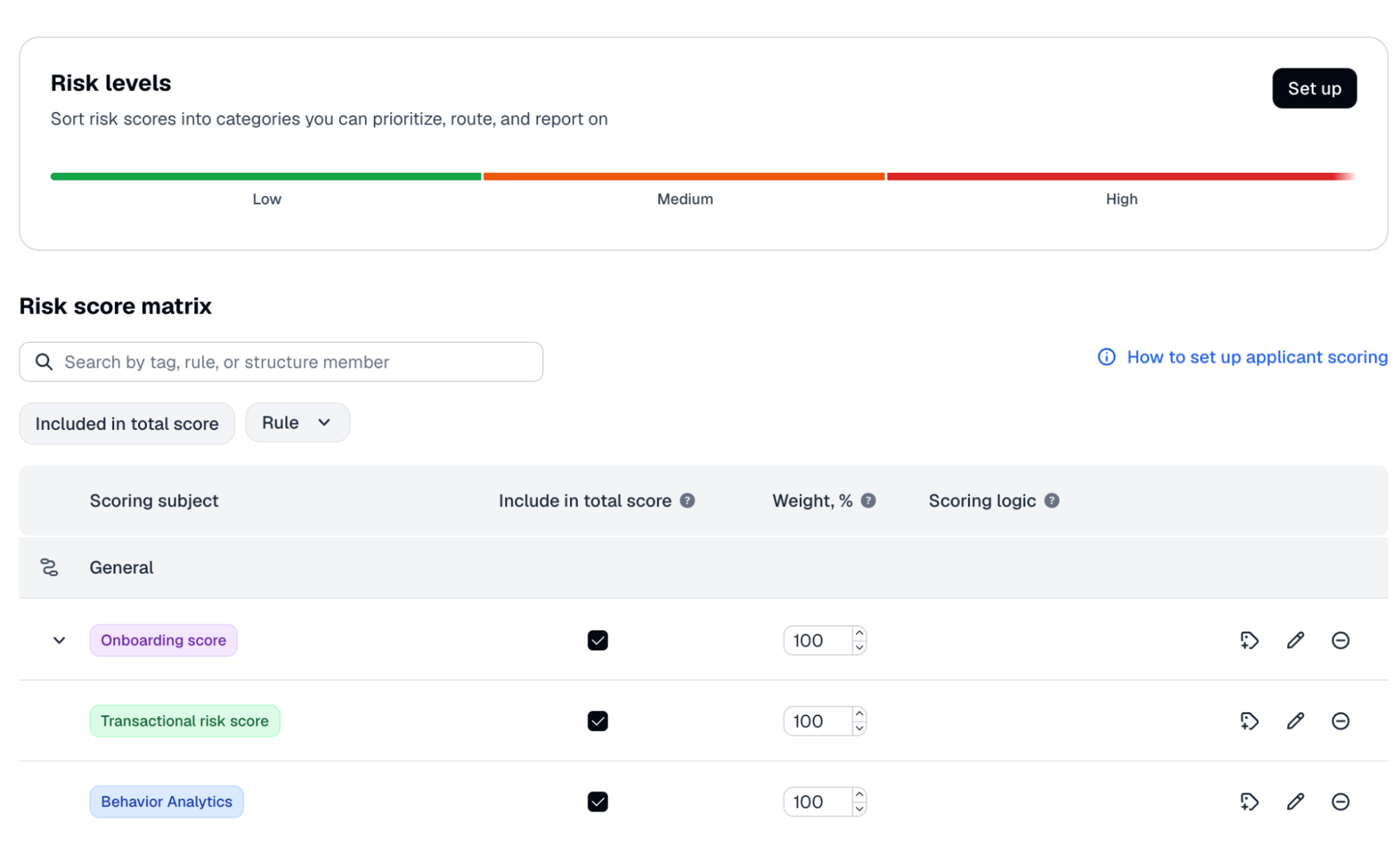
Task: Edit the Onboarding score with pencil icon
Action: [x=1295, y=640]
